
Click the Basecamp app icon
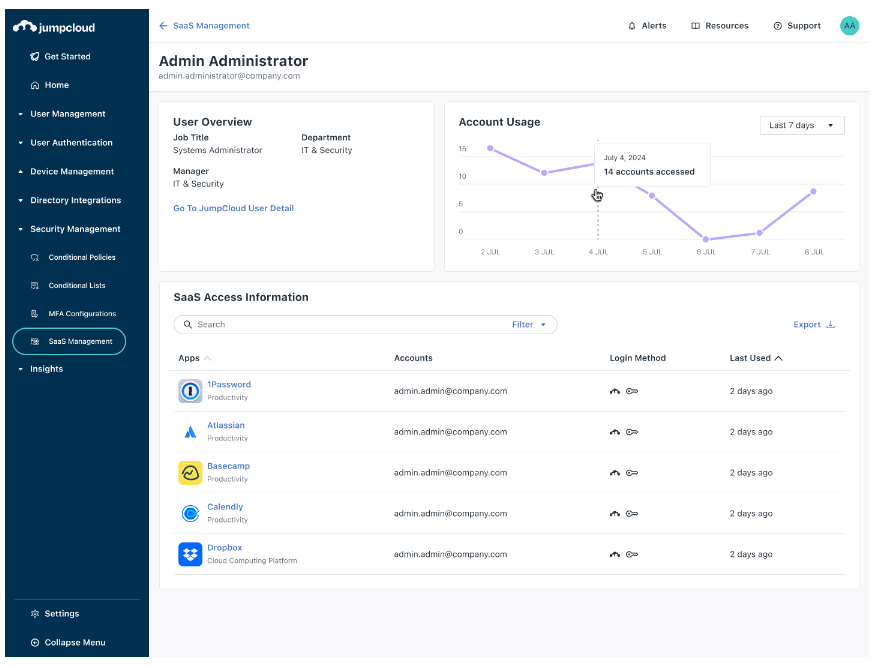pyautogui.click(x=190, y=473)
